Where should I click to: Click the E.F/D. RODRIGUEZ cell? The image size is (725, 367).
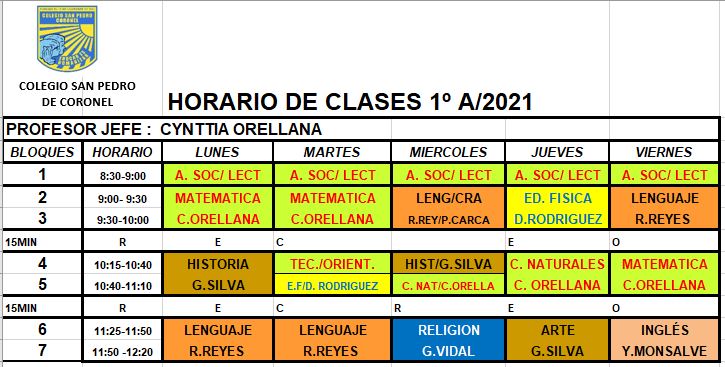(x=332, y=285)
